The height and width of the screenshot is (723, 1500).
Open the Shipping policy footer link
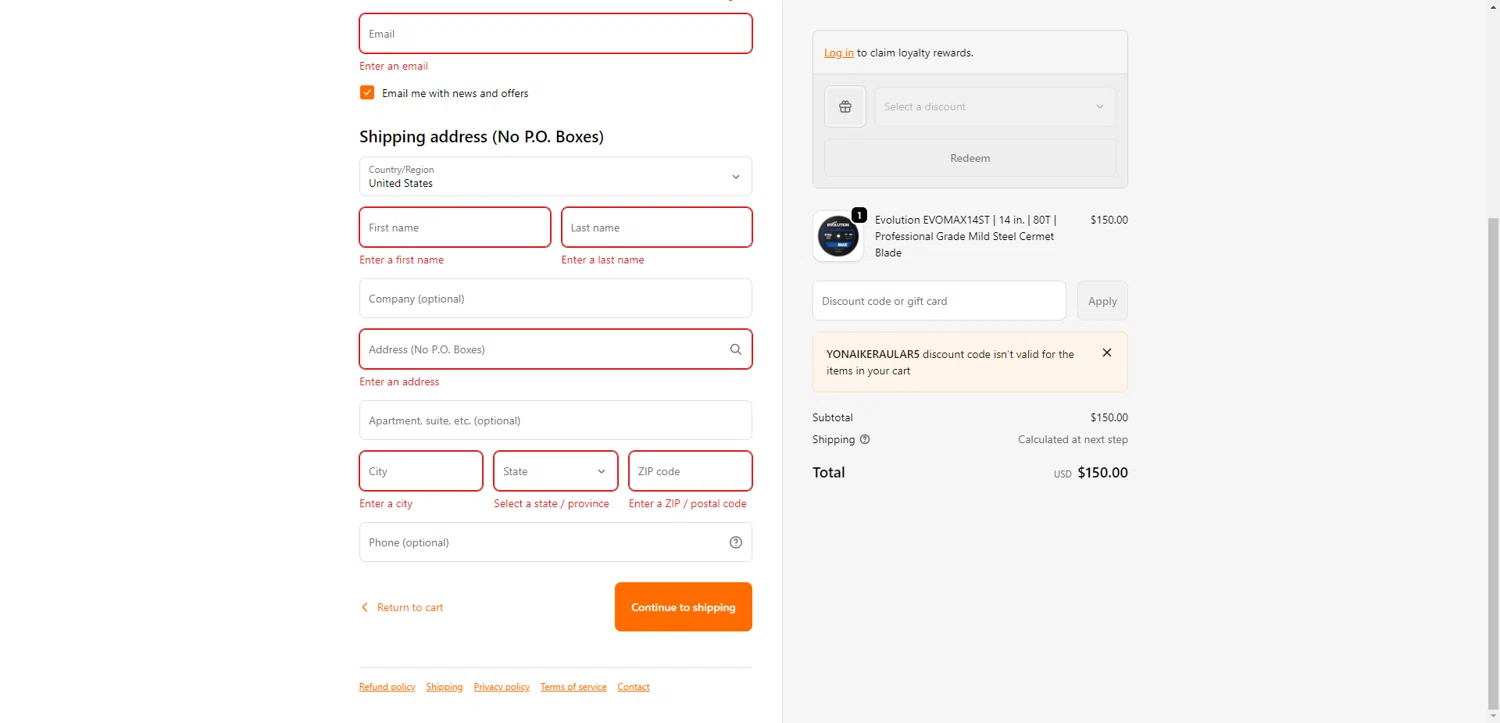(x=444, y=687)
